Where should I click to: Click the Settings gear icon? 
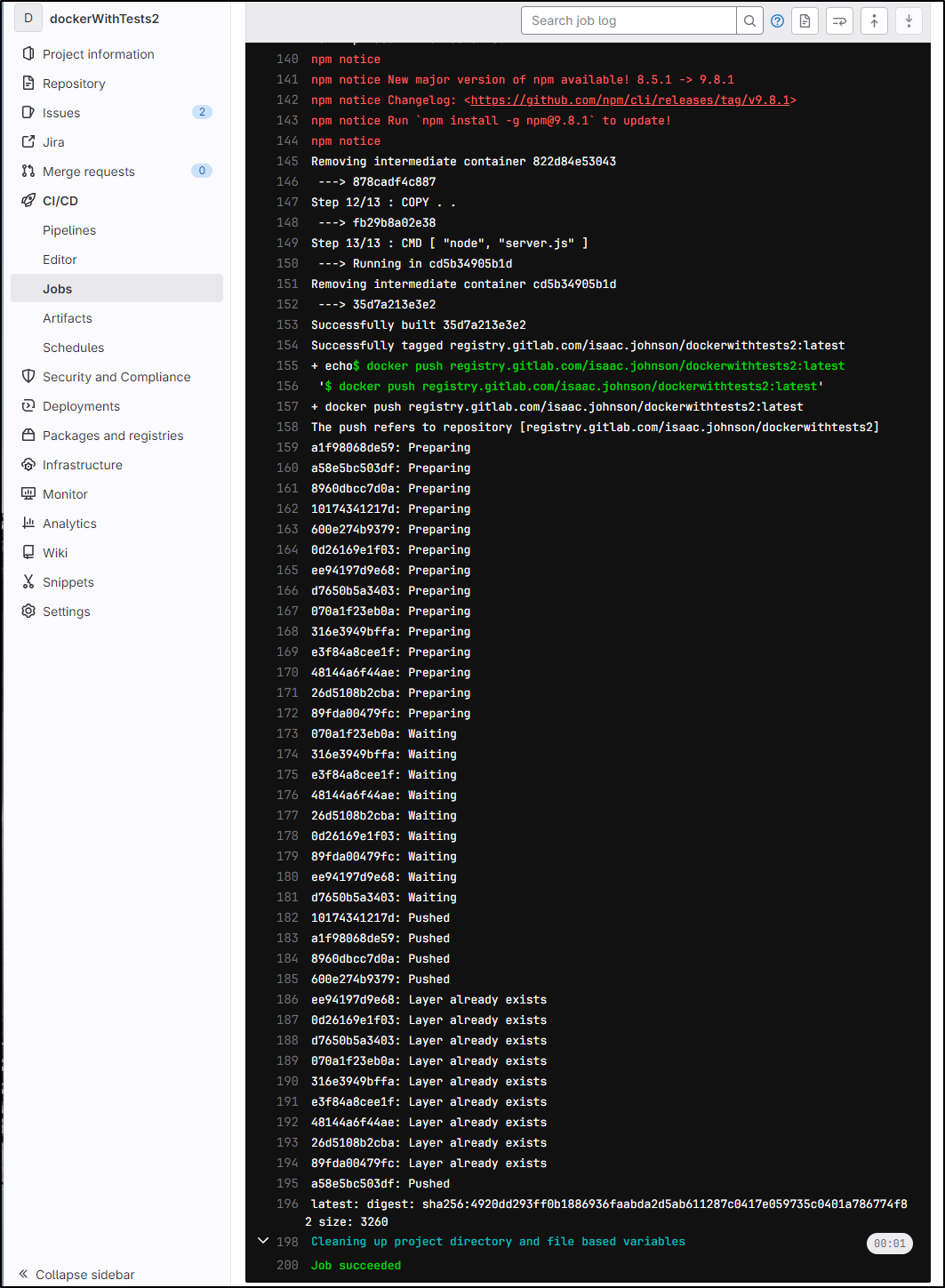click(28, 612)
